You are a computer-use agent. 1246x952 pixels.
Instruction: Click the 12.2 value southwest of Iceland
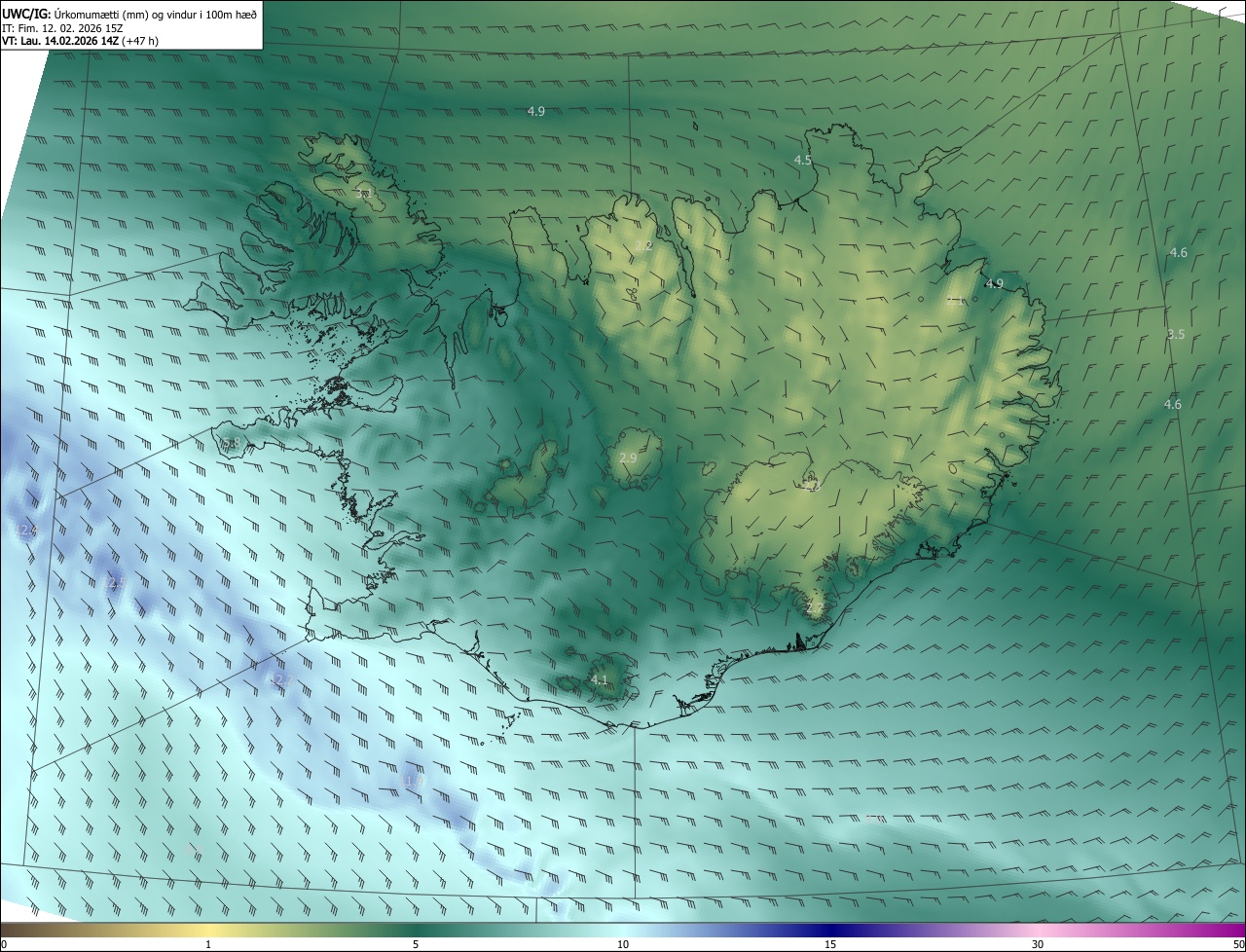[280, 679]
